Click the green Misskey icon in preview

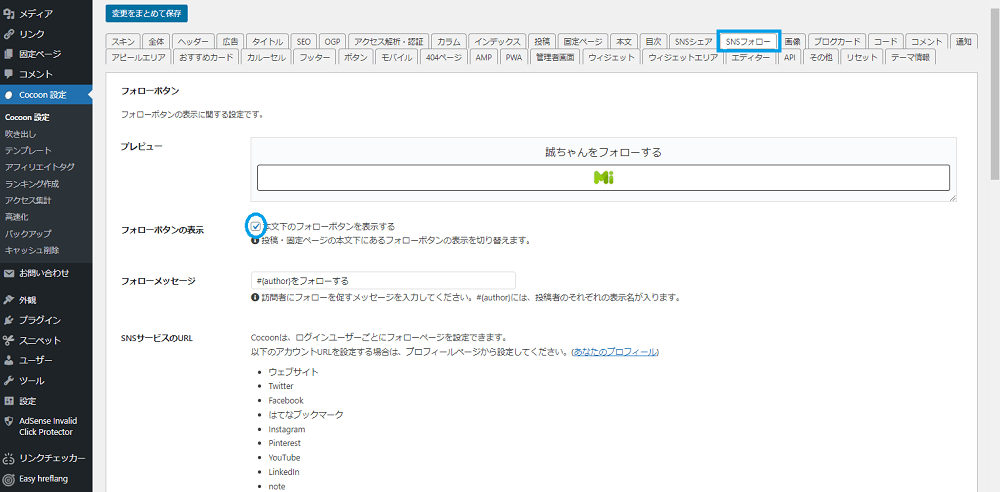[603, 178]
